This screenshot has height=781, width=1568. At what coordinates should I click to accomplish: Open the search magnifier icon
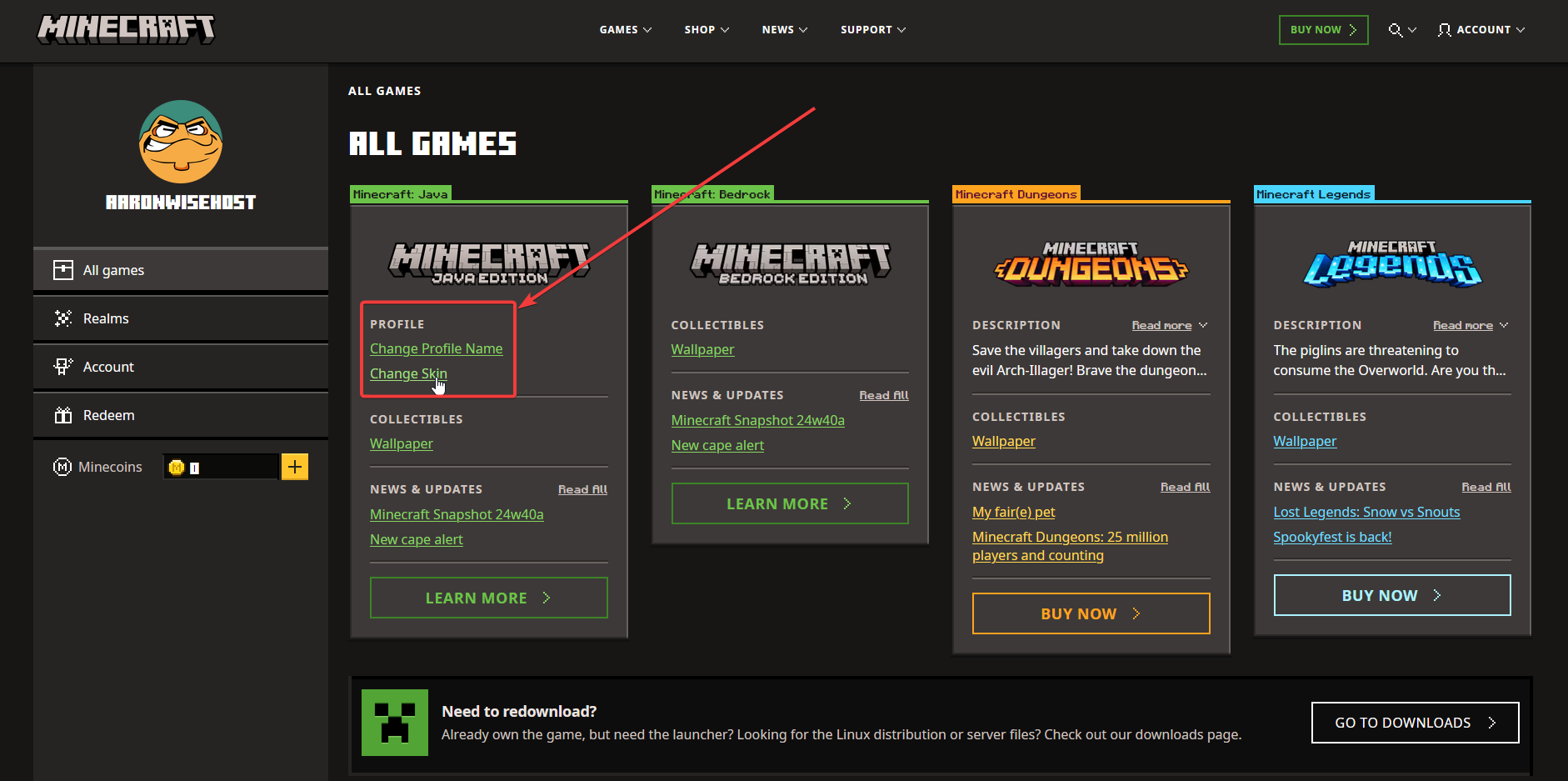(x=1395, y=30)
